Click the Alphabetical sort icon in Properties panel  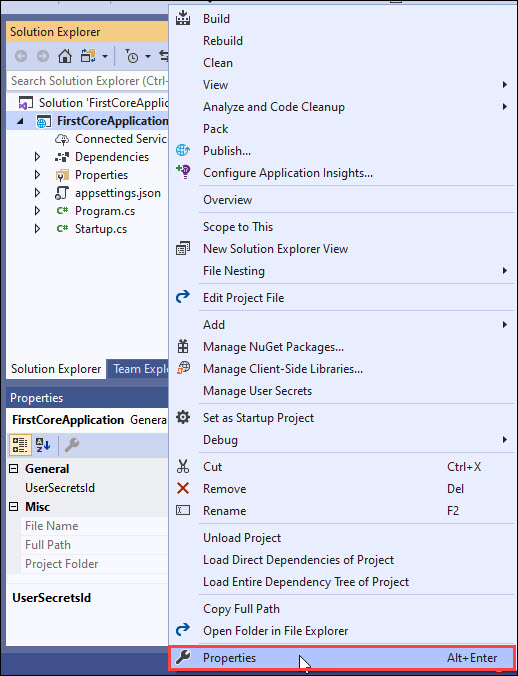(43, 444)
